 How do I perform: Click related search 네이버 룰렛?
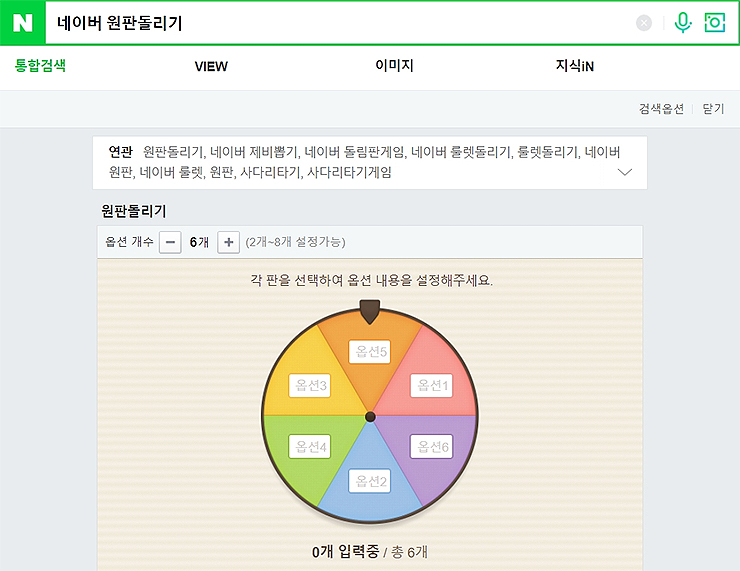tap(171, 172)
